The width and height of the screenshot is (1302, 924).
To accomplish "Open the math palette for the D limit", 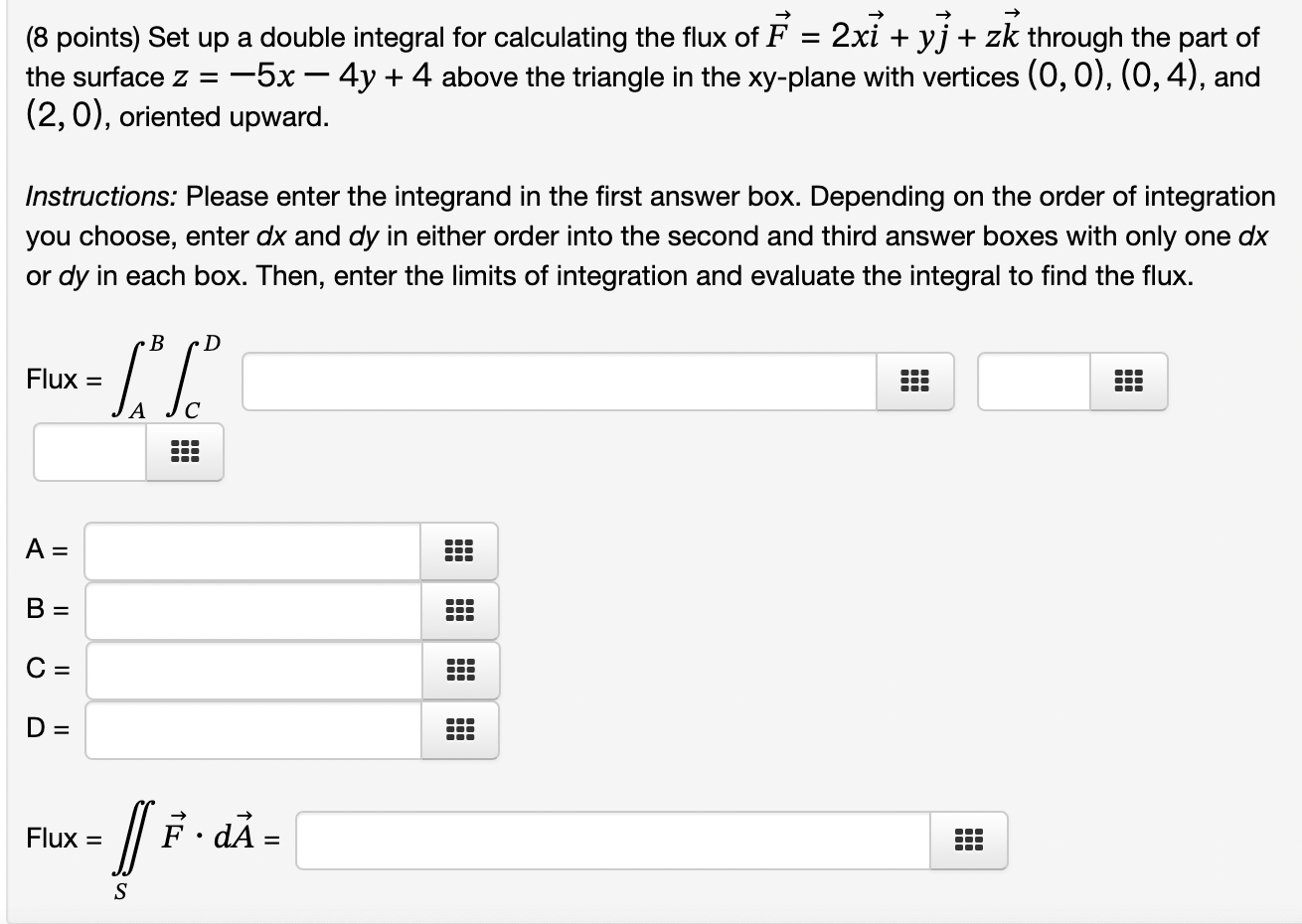I will (458, 729).
